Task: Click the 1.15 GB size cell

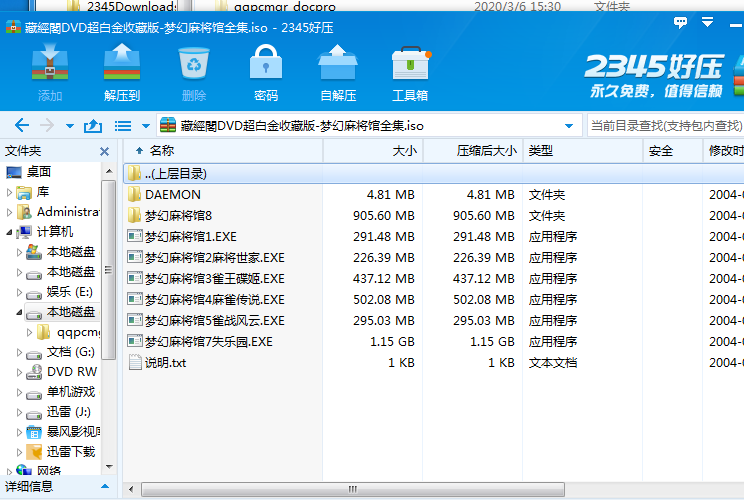Action: coord(392,342)
